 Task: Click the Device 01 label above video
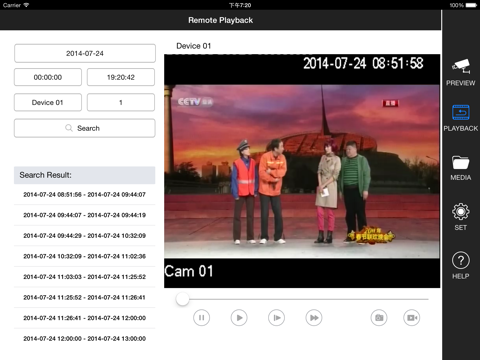coord(194,46)
